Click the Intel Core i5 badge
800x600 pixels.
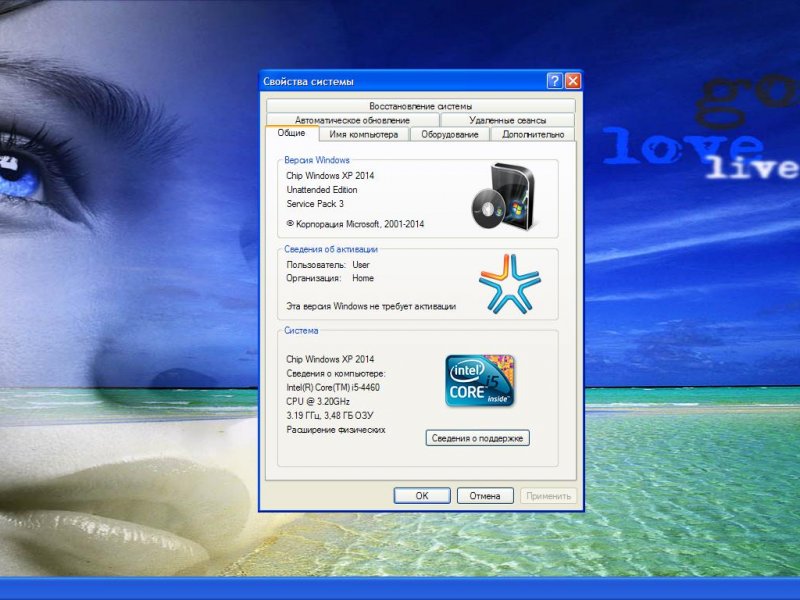click(x=480, y=381)
